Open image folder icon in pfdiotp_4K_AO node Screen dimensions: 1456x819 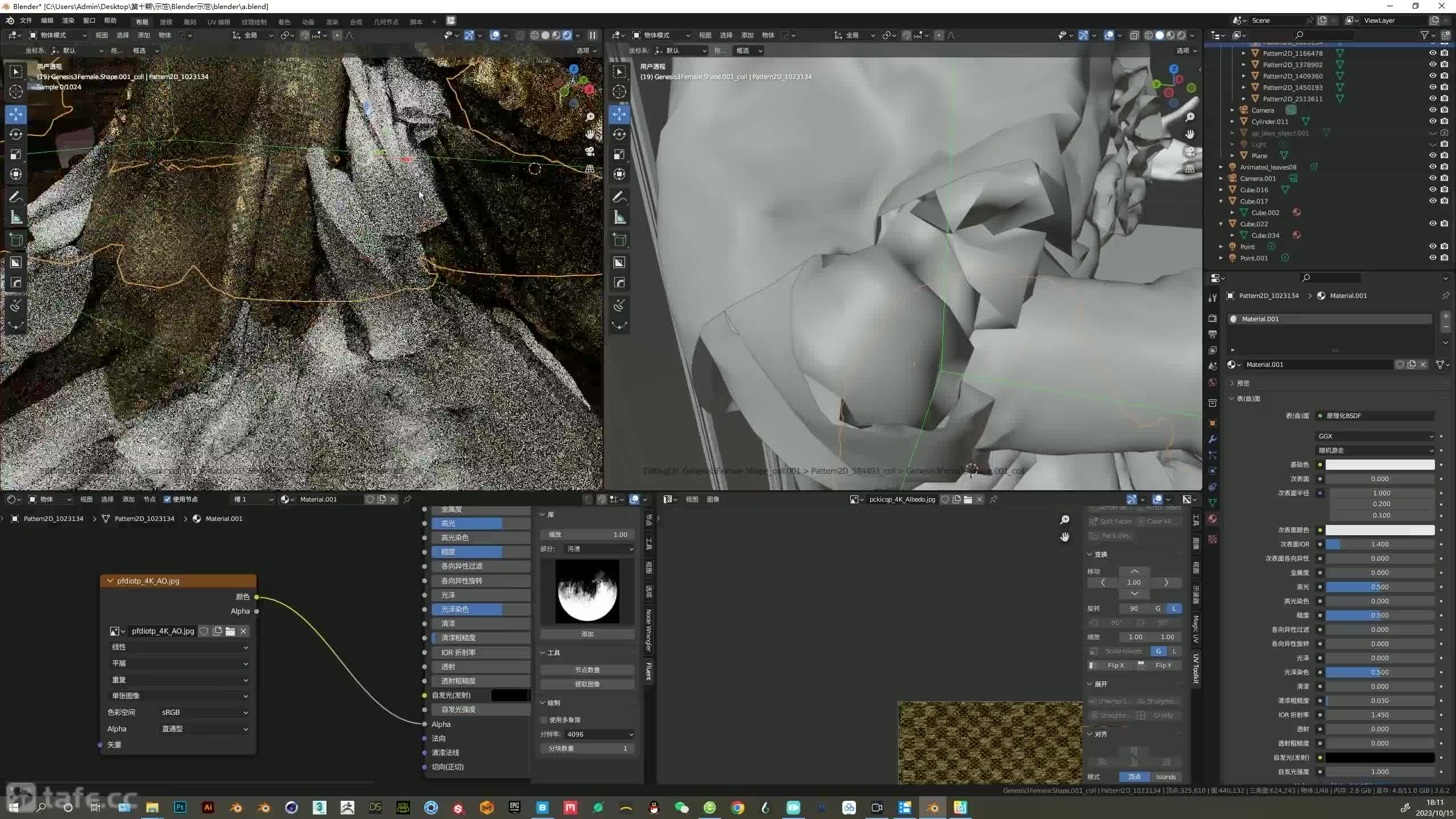point(230,631)
